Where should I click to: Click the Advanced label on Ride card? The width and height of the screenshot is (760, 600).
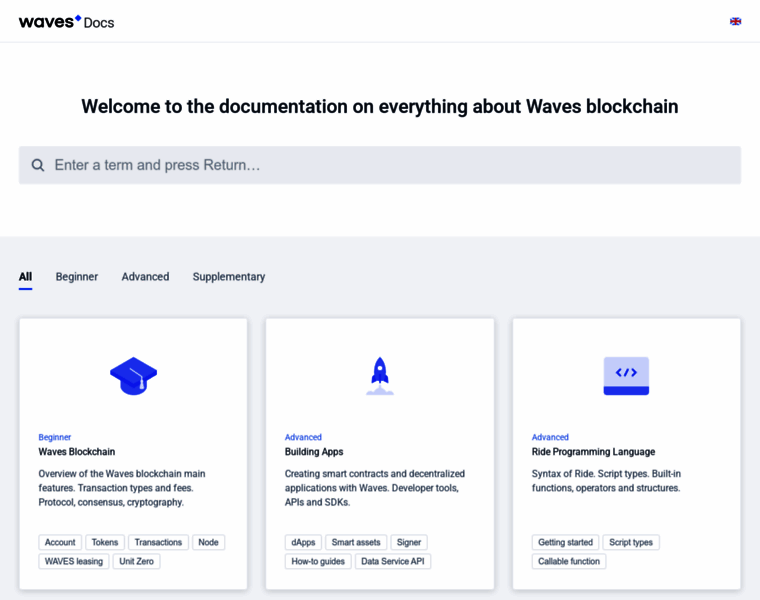coord(550,437)
